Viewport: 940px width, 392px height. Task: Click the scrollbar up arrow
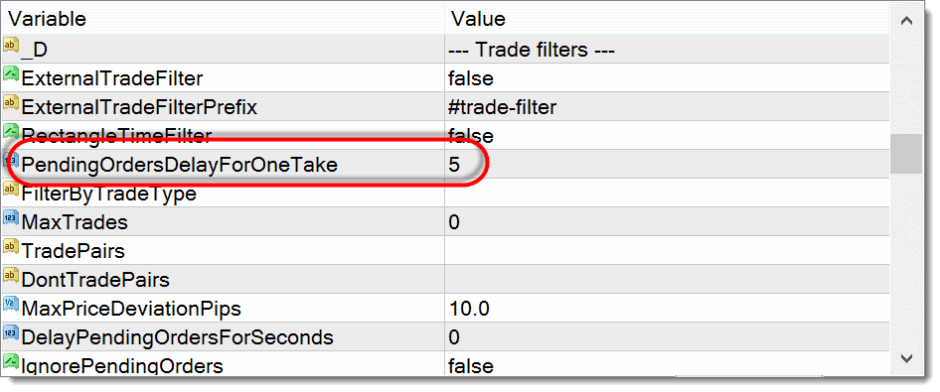click(906, 20)
